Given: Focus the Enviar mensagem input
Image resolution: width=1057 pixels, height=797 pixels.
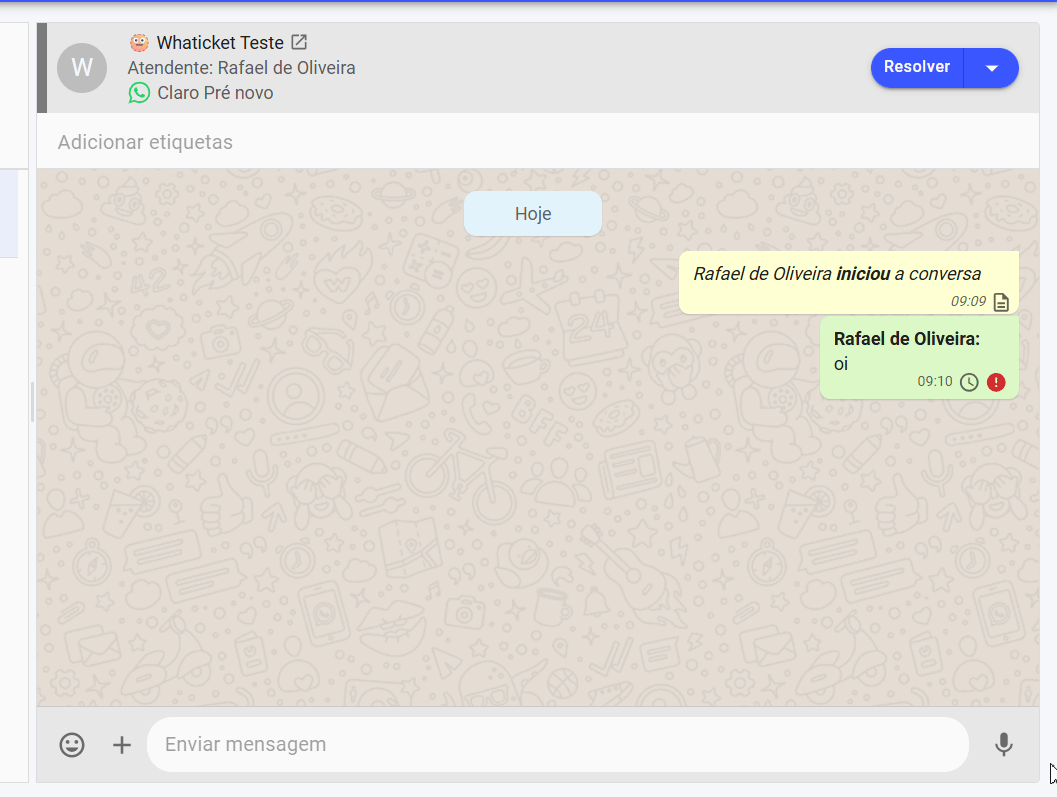Looking at the screenshot, I should (x=557, y=744).
